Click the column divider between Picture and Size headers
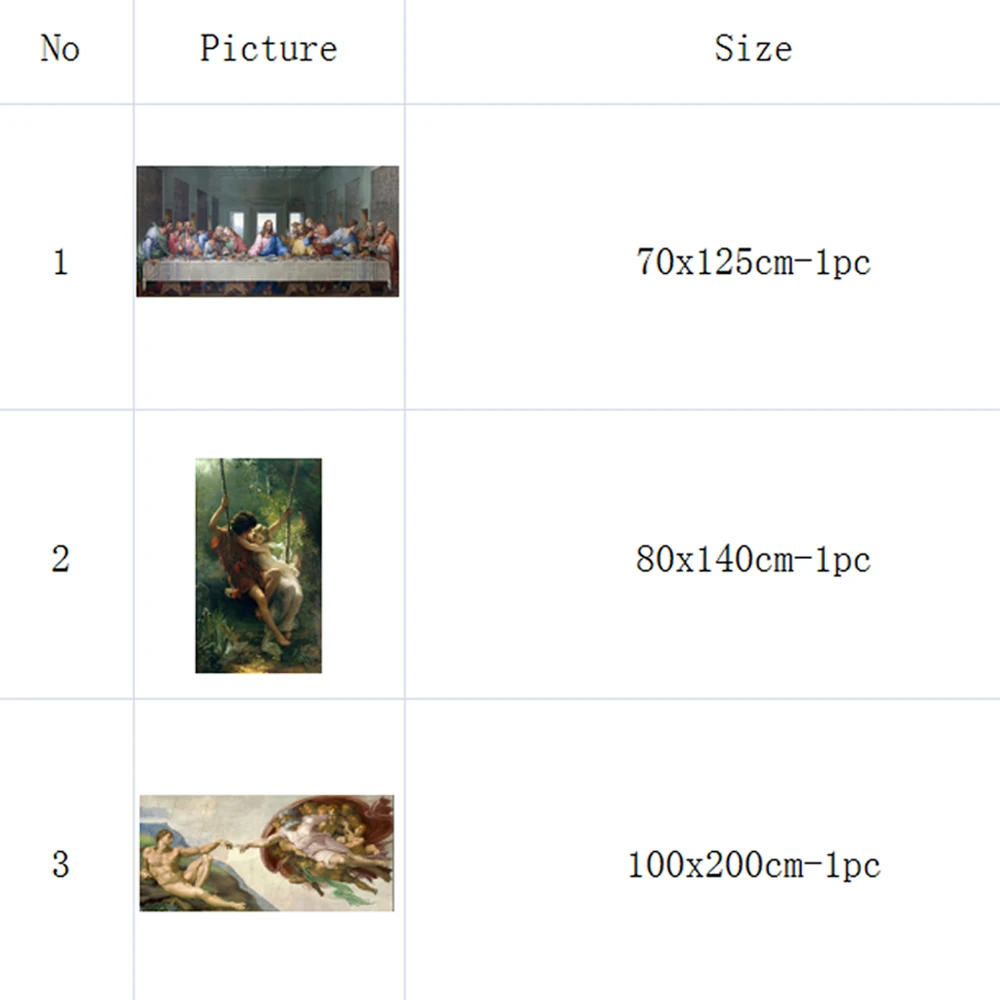This screenshot has width=1000, height=1000. coord(405,48)
